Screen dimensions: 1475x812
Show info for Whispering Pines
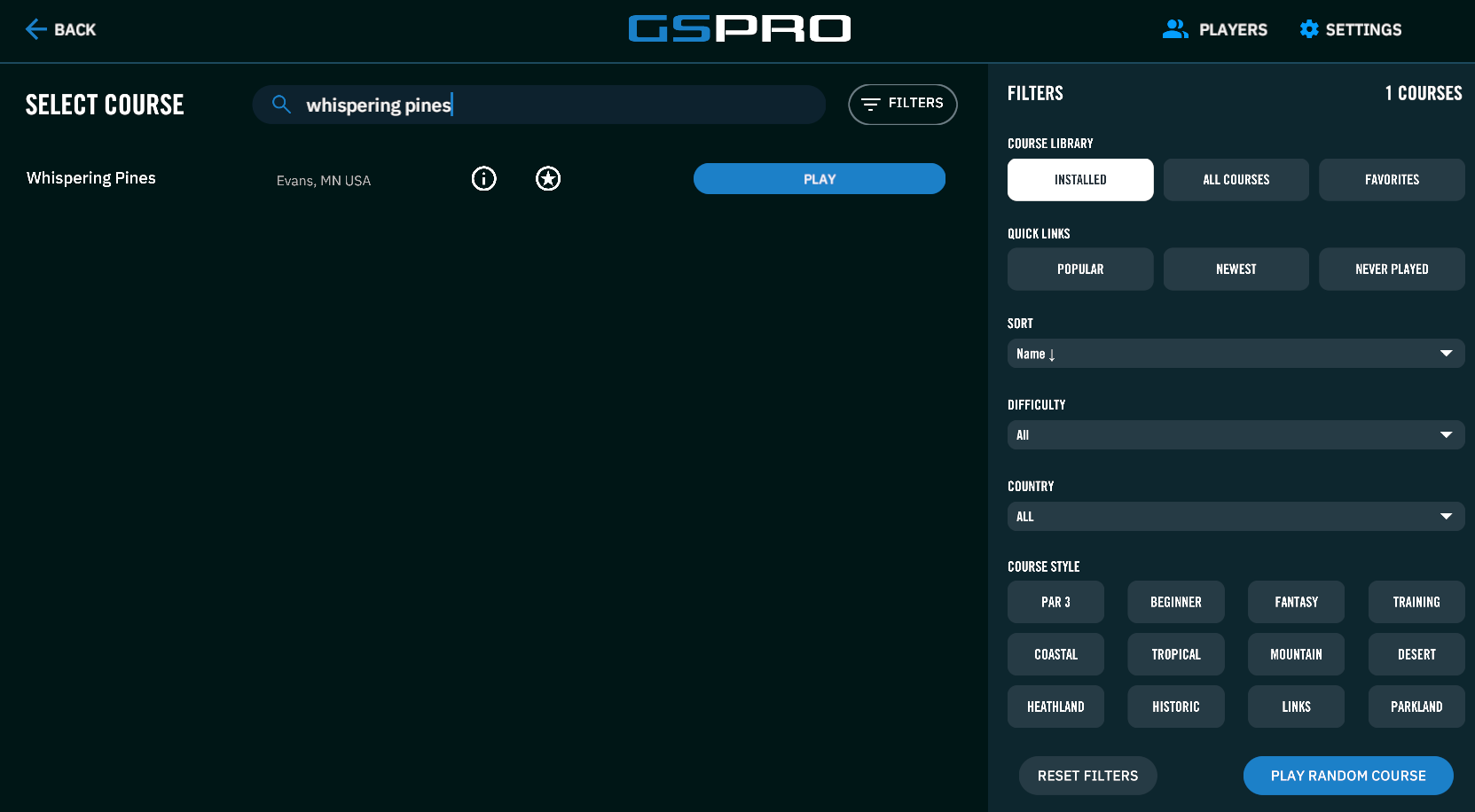pyautogui.click(x=483, y=179)
